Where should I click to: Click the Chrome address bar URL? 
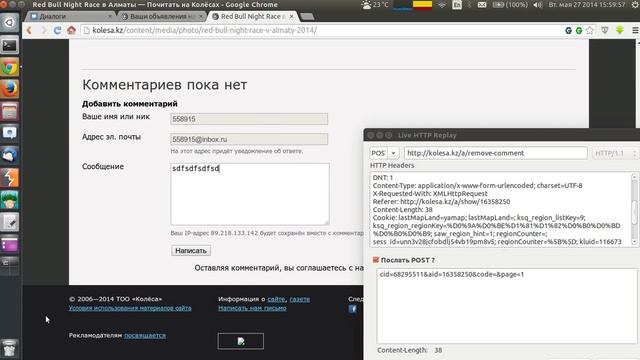coord(204,30)
